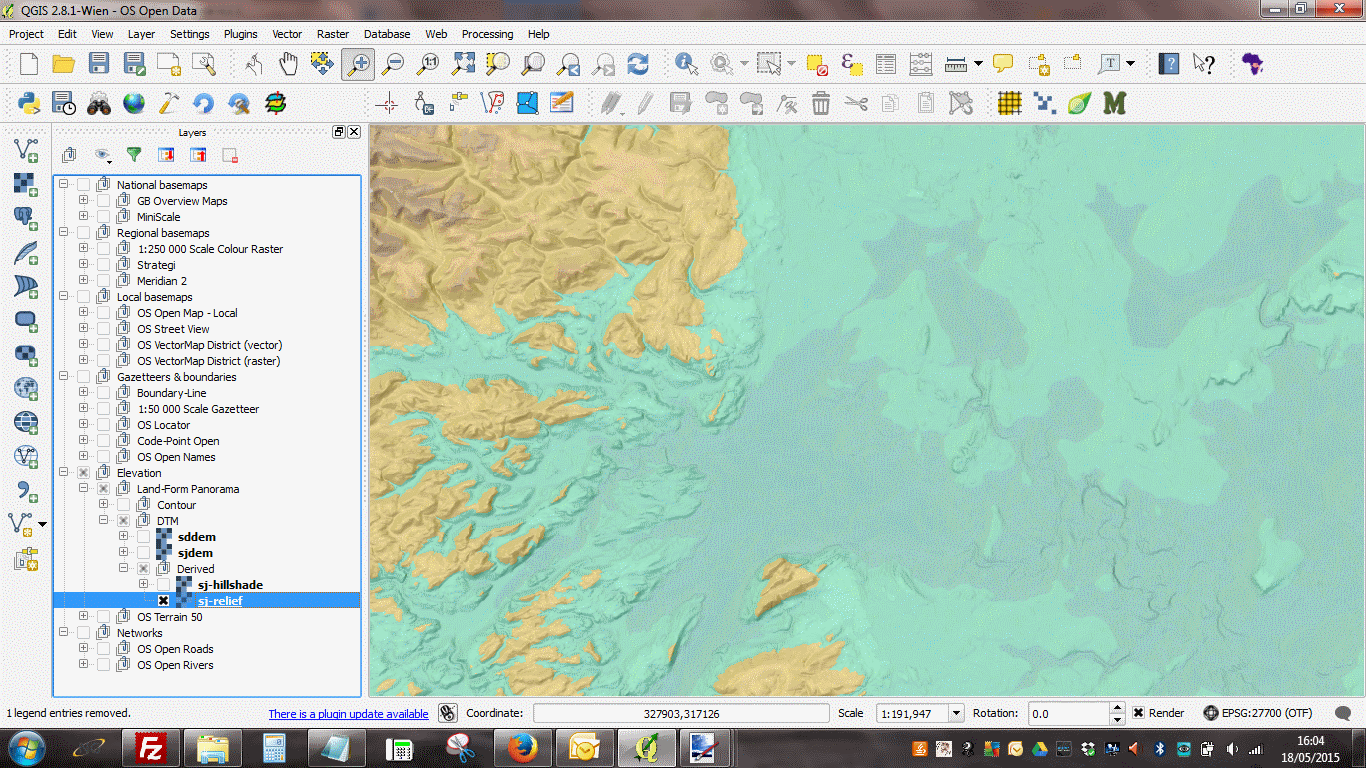Image resolution: width=1366 pixels, height=768 pixels.
Task: Click the Coordinate input field
Action: click(x=681, y=713)
